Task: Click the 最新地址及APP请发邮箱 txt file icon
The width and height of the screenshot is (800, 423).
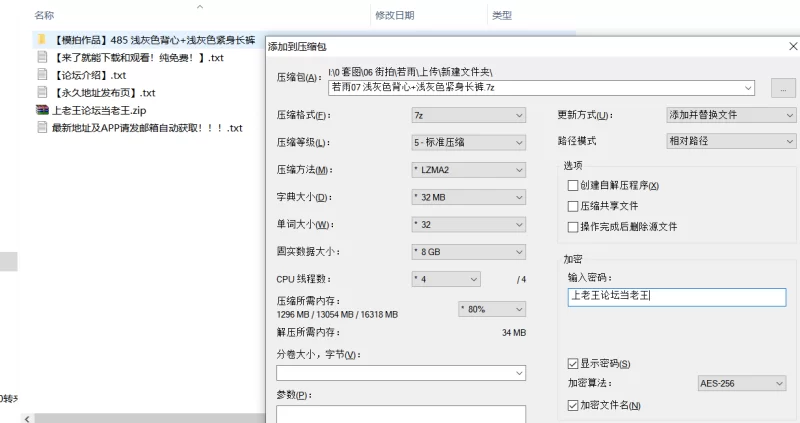Action: (42, 128)
